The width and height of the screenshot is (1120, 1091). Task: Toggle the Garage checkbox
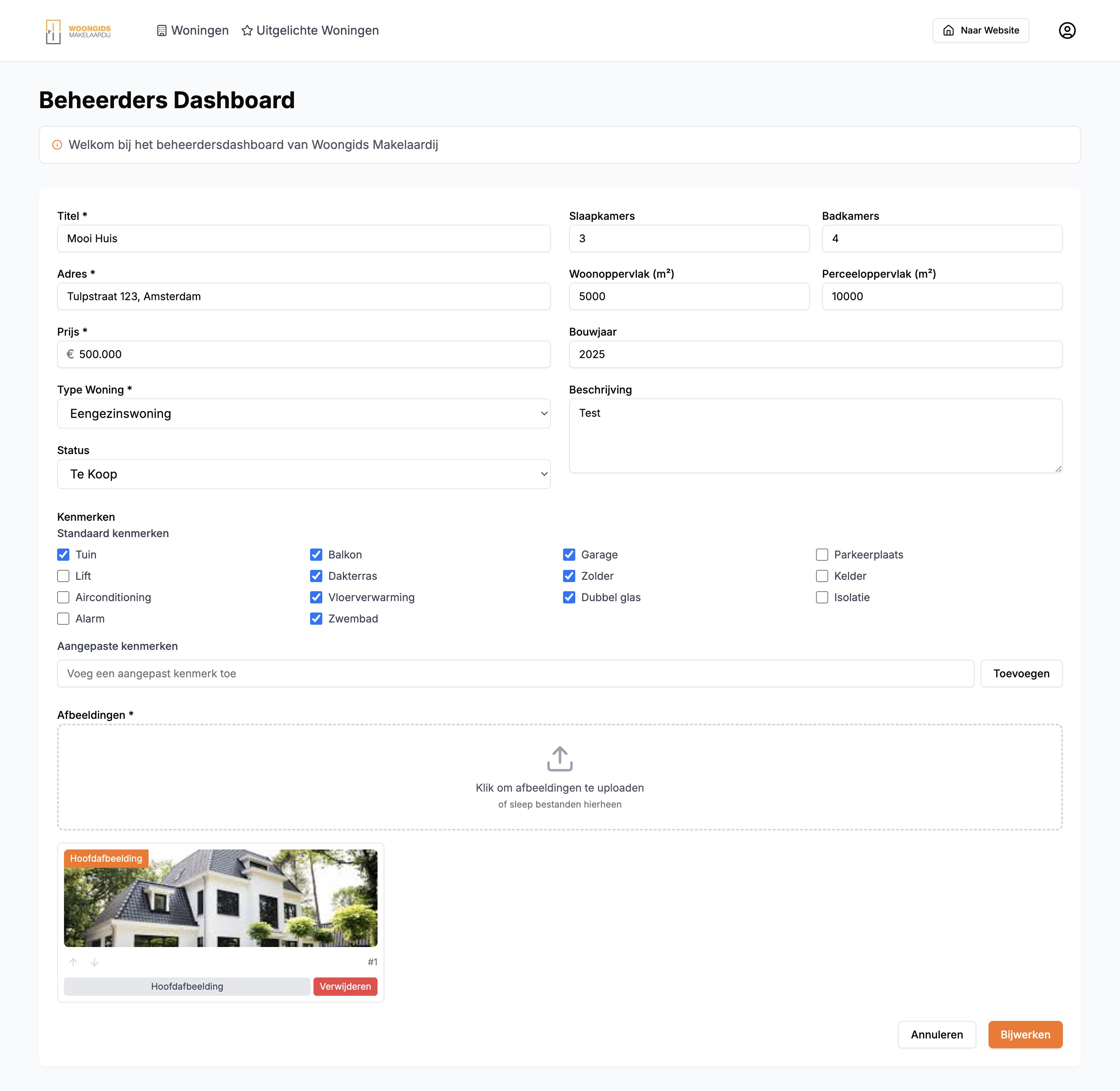click(x=569, y=555)
